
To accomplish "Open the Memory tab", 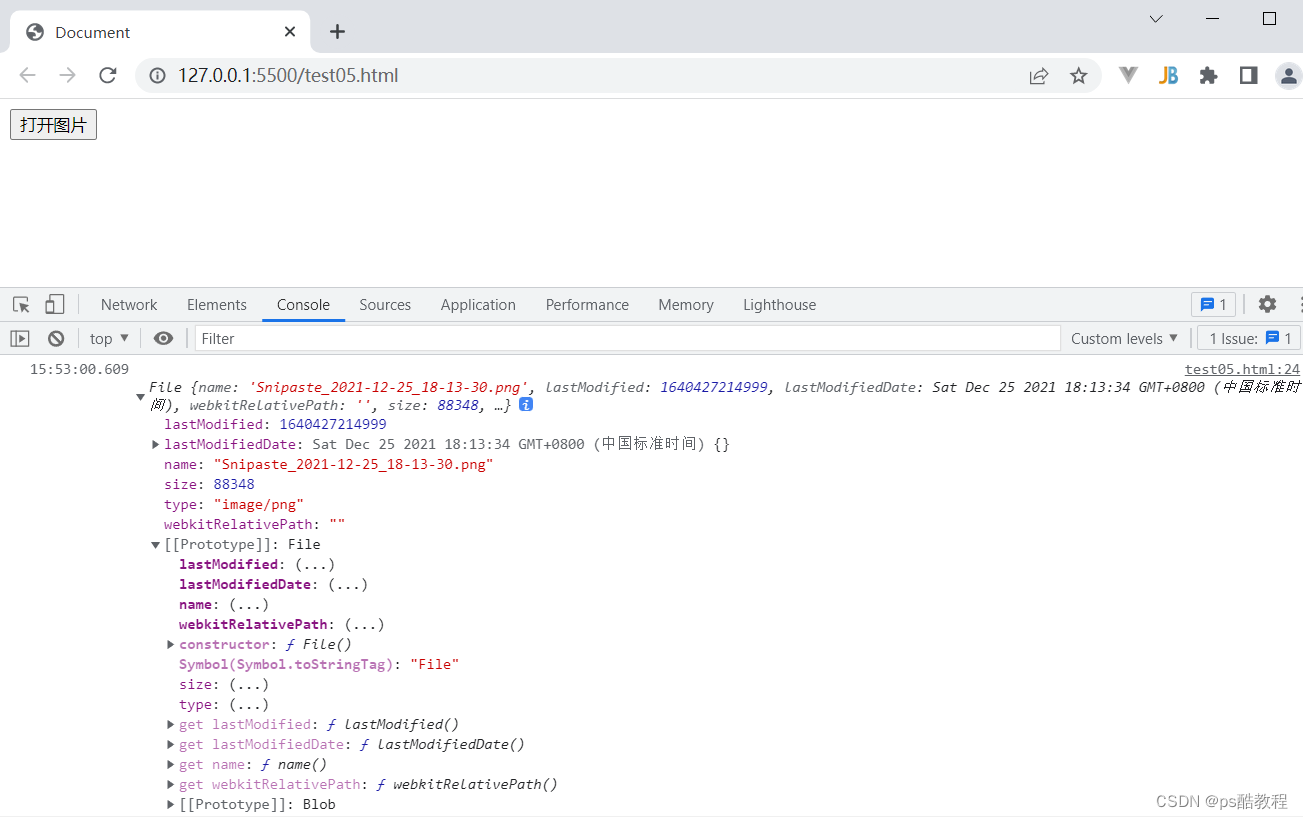I will click(x=686, y=305).
